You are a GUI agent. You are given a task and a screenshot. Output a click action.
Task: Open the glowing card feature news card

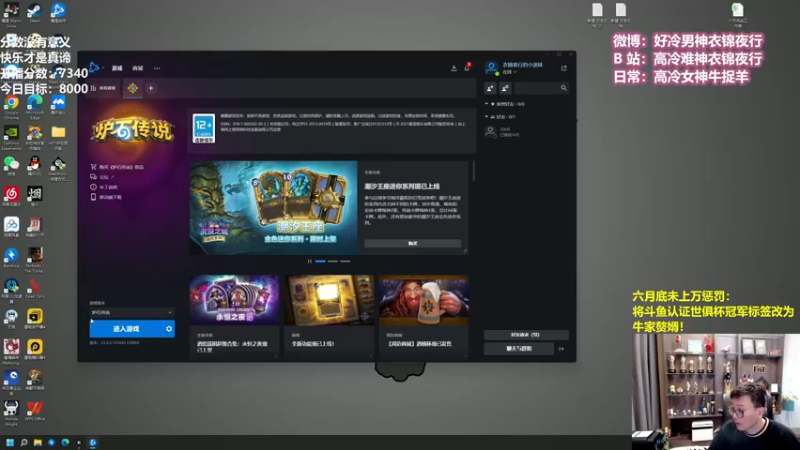(x=329, y=316)
